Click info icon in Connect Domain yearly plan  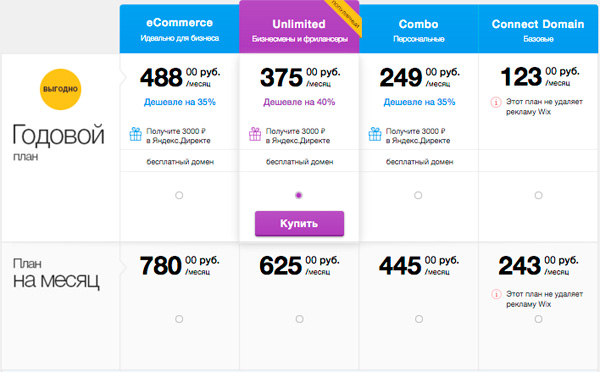[496, 102]
